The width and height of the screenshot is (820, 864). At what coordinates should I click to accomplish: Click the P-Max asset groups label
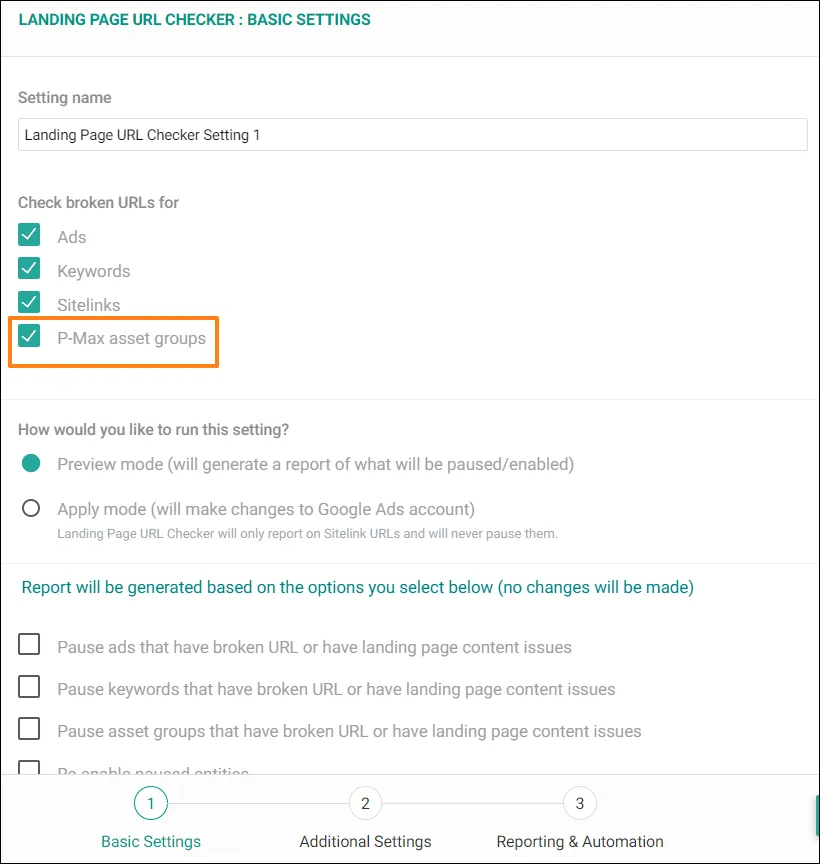132,338
